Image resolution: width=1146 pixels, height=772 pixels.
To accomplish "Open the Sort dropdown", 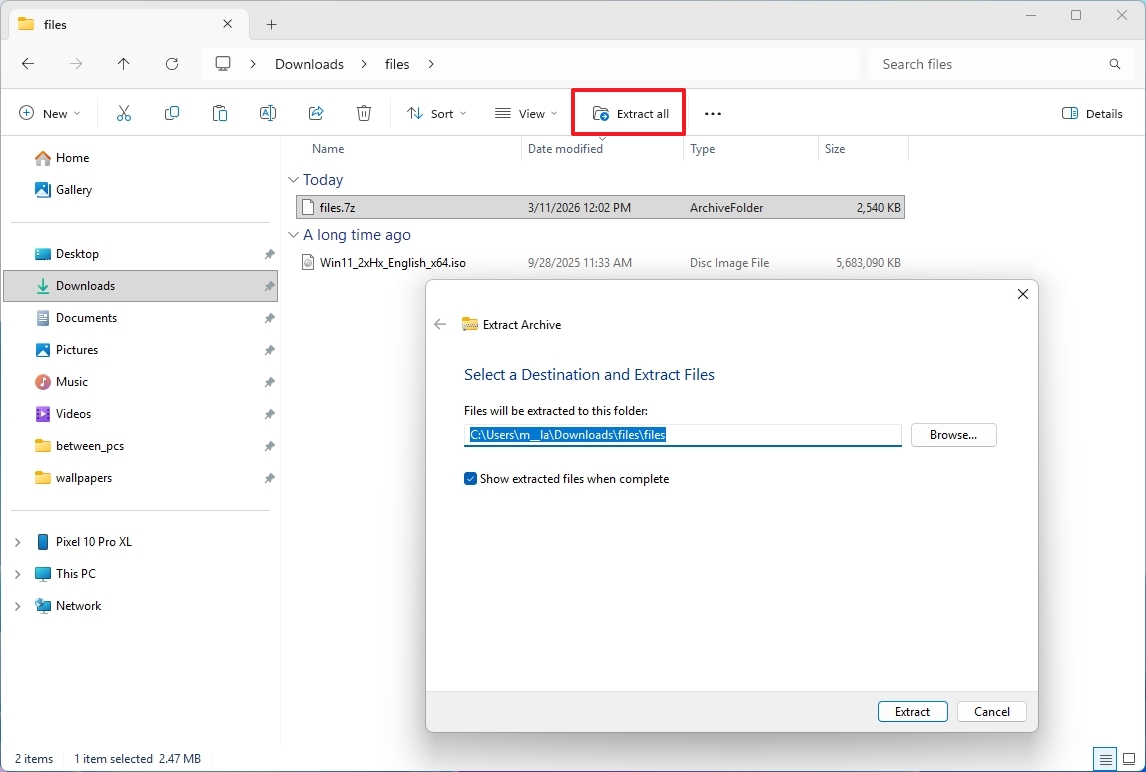I will point(436,113).
